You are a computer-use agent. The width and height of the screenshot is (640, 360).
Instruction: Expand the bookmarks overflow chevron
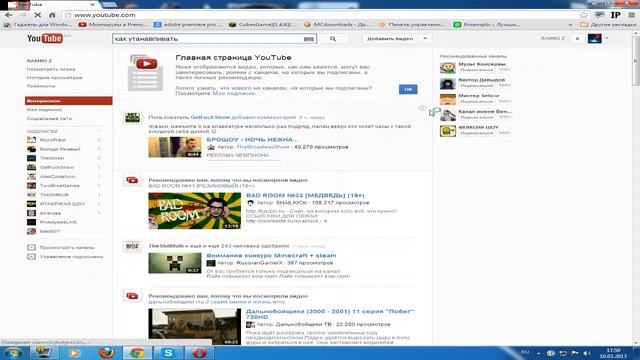(x=570, y=25)
